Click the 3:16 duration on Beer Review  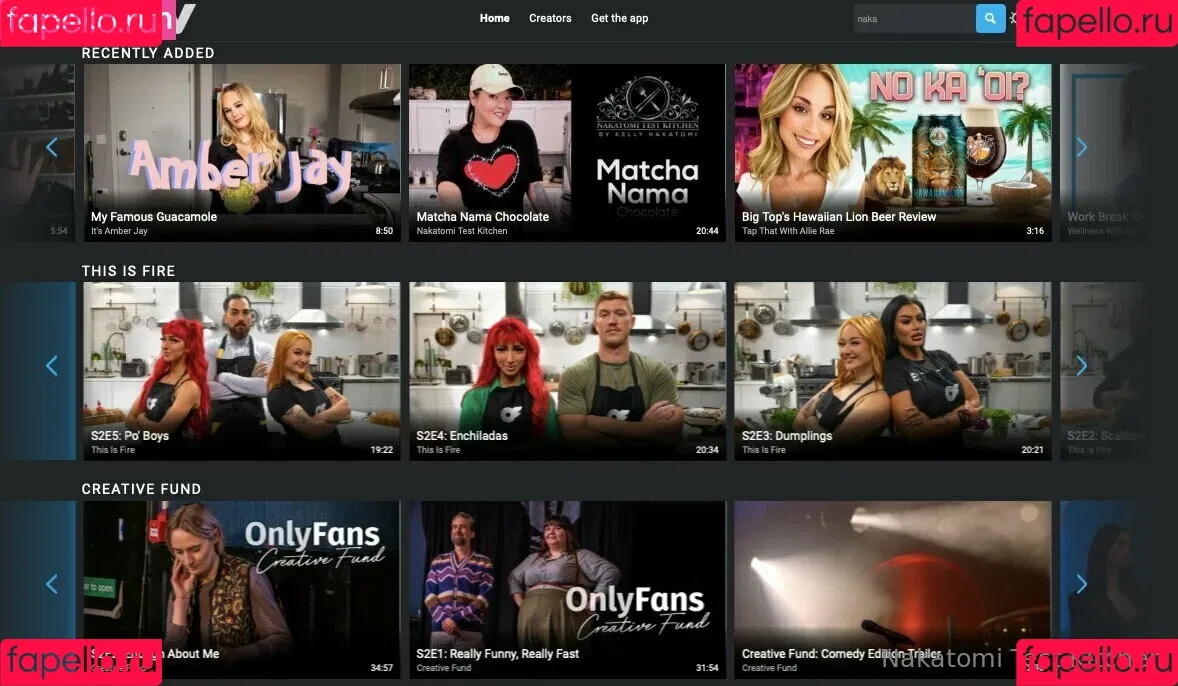pos(1035,231)
